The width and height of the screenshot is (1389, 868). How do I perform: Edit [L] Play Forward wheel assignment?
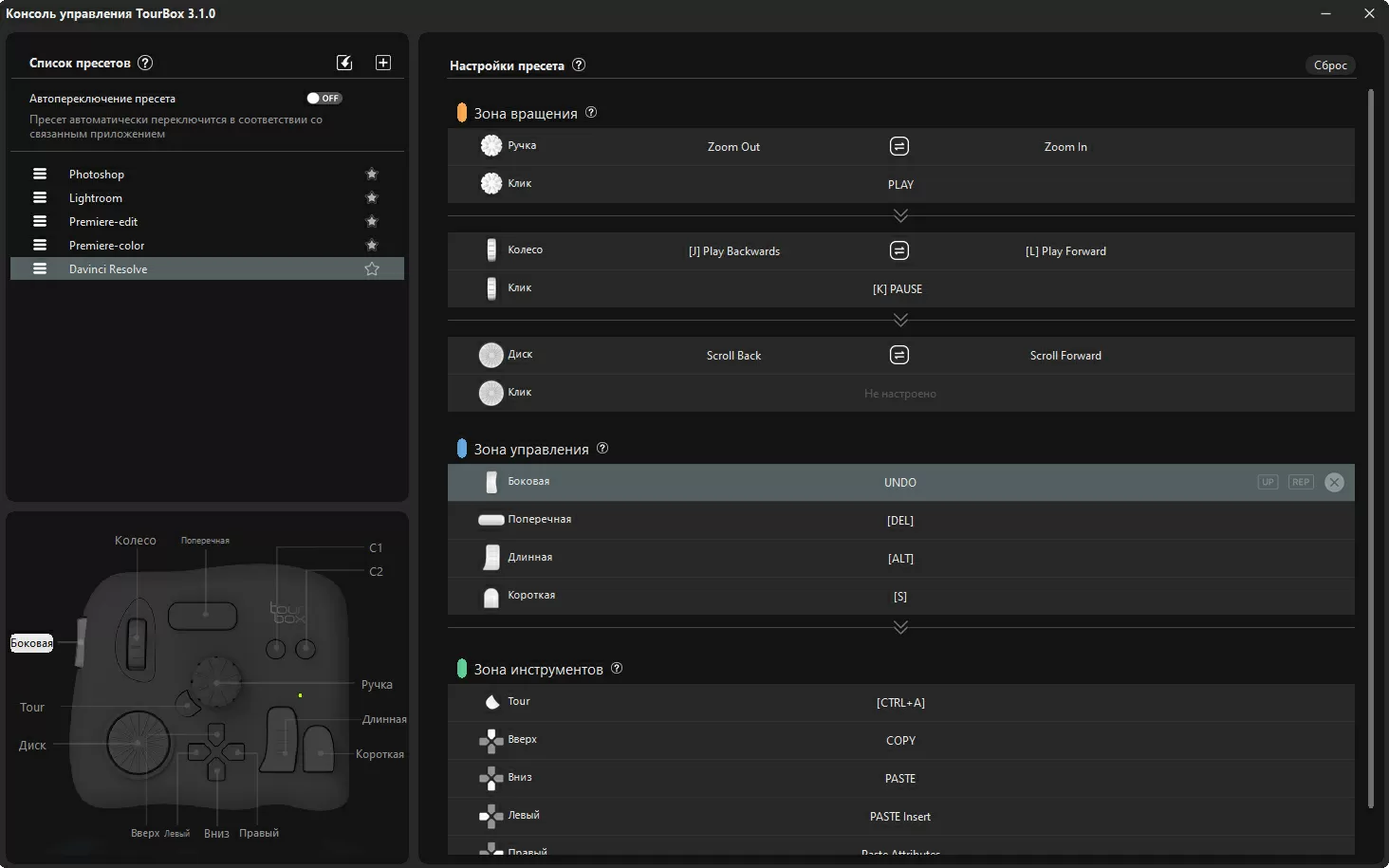(1065, 251)
